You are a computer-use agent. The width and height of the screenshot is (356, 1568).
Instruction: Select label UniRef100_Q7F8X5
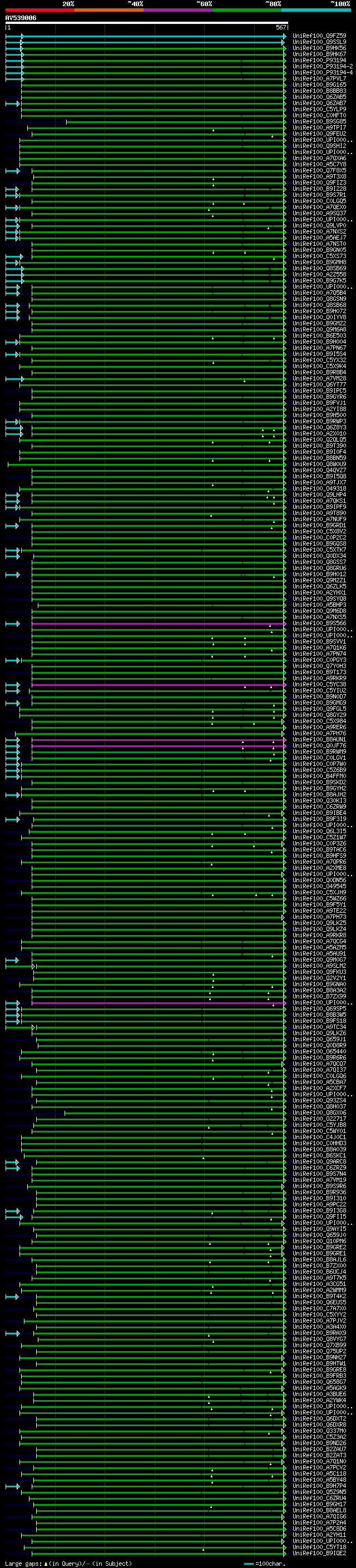(x=319, y=170)
